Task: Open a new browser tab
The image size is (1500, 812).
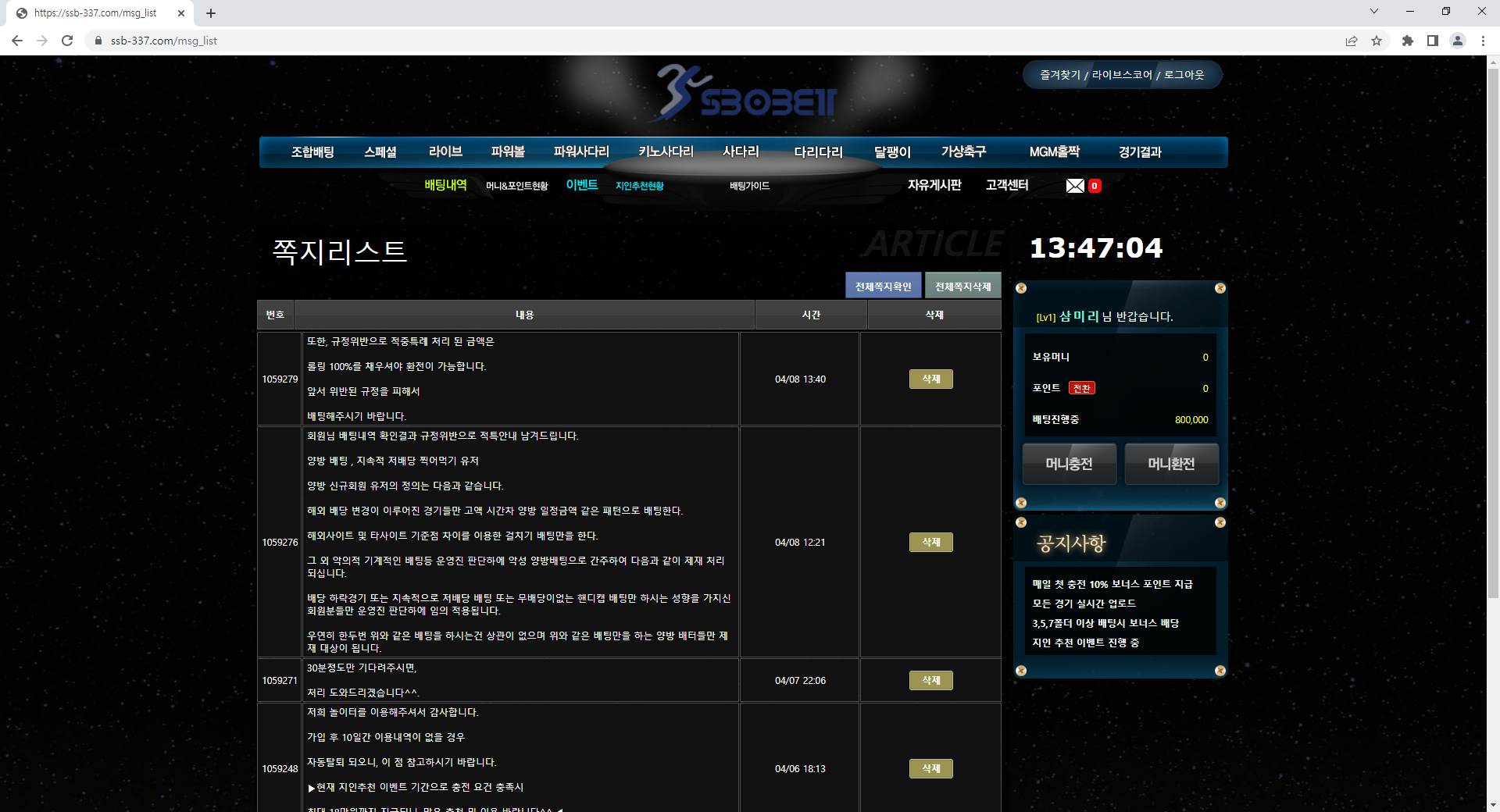Action: click(x=211, y=13)
